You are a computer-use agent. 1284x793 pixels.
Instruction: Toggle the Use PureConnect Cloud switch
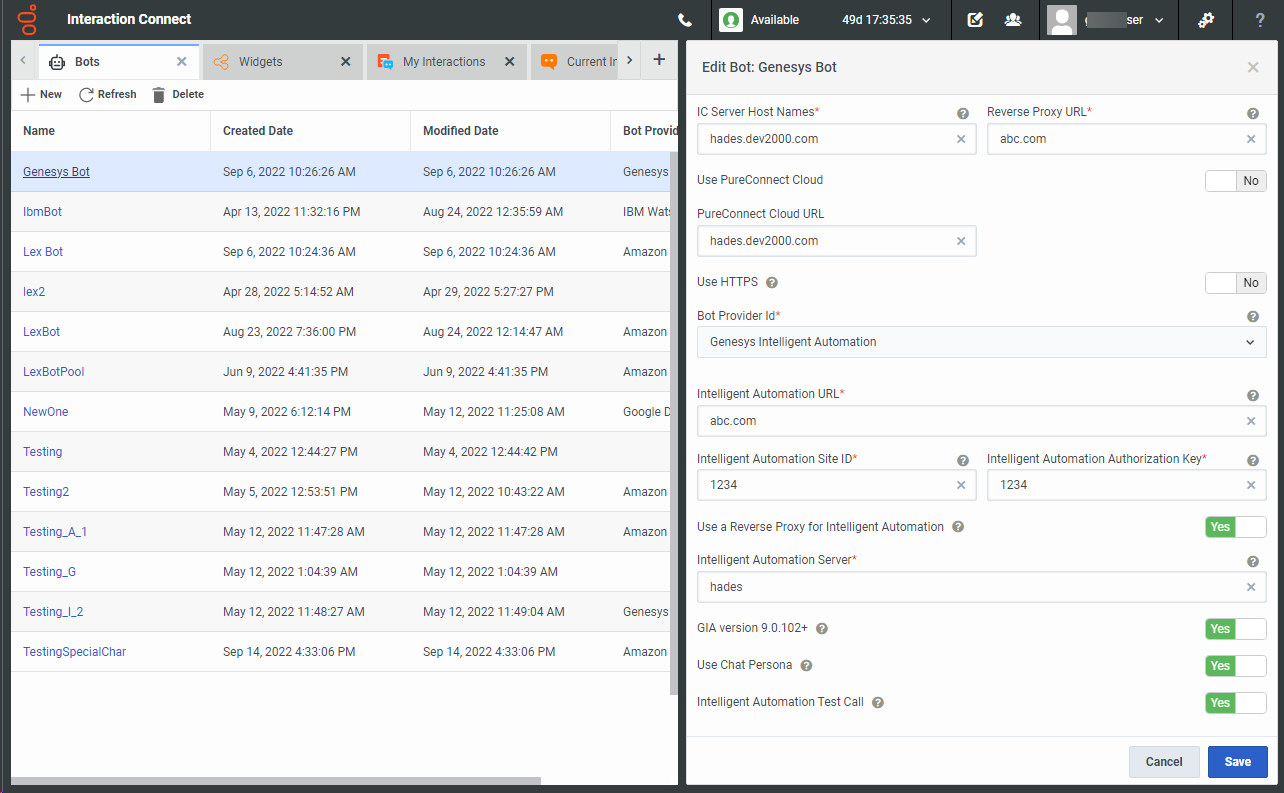coord(1235,181)
